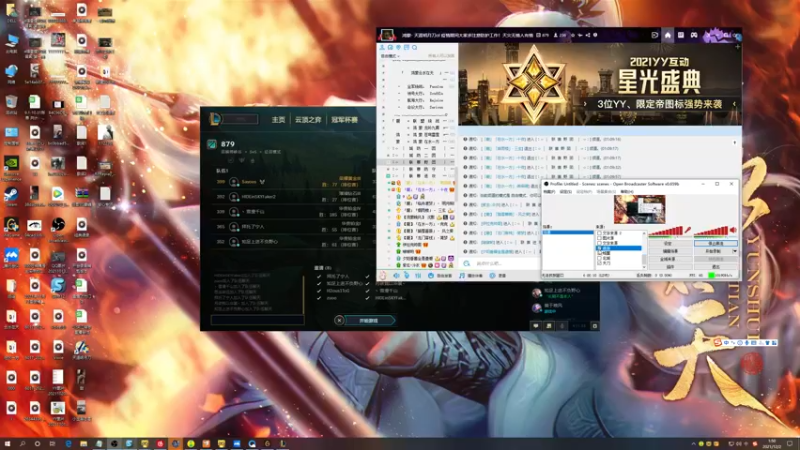
Task: Click the OBS edit scene button
Action: coord(671,251)
